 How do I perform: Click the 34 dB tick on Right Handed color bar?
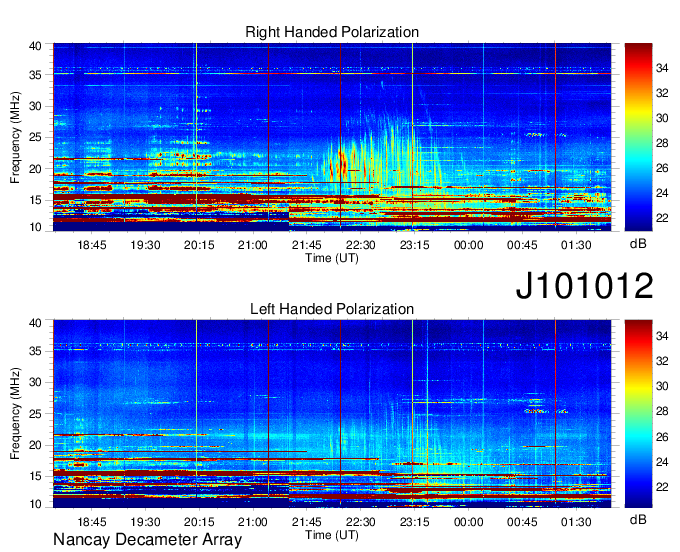(x=662, y=68)
